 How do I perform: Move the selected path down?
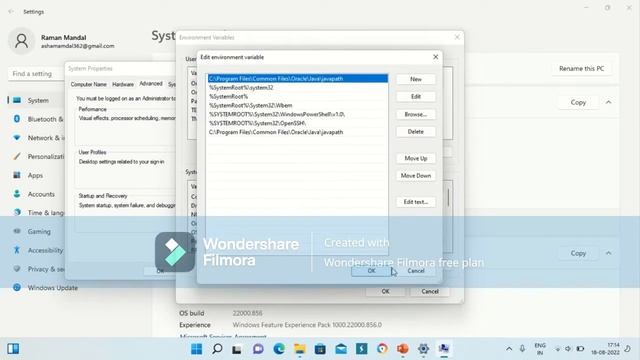(416, 176)
